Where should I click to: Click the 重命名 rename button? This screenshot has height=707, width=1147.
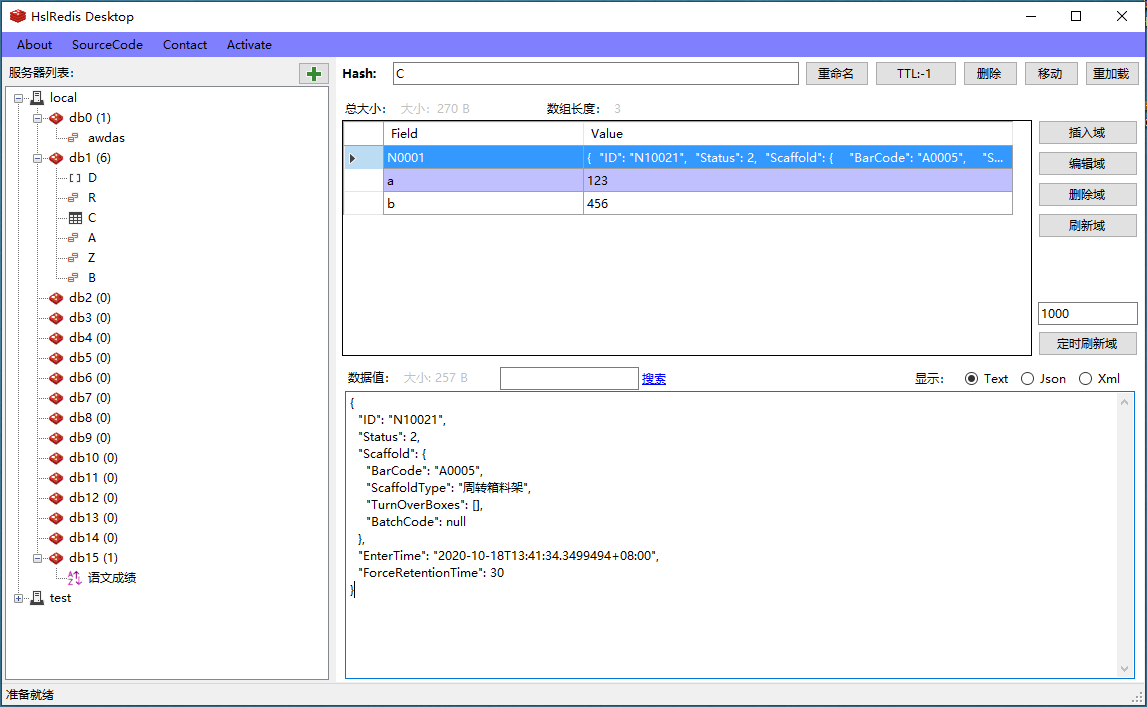click(835, 74)
